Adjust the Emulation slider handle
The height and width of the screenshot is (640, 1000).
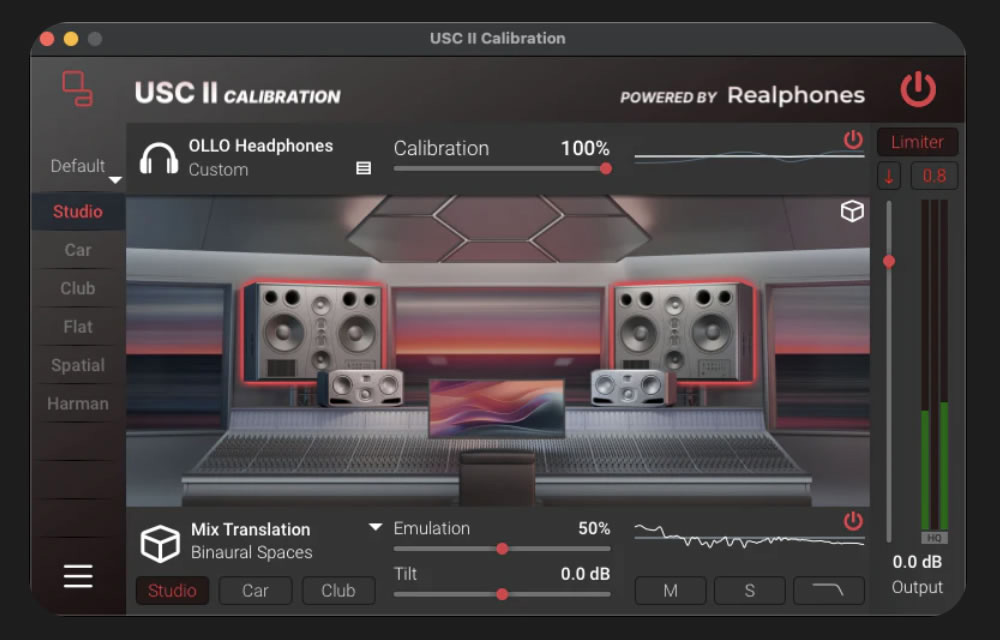pos(502,549)
